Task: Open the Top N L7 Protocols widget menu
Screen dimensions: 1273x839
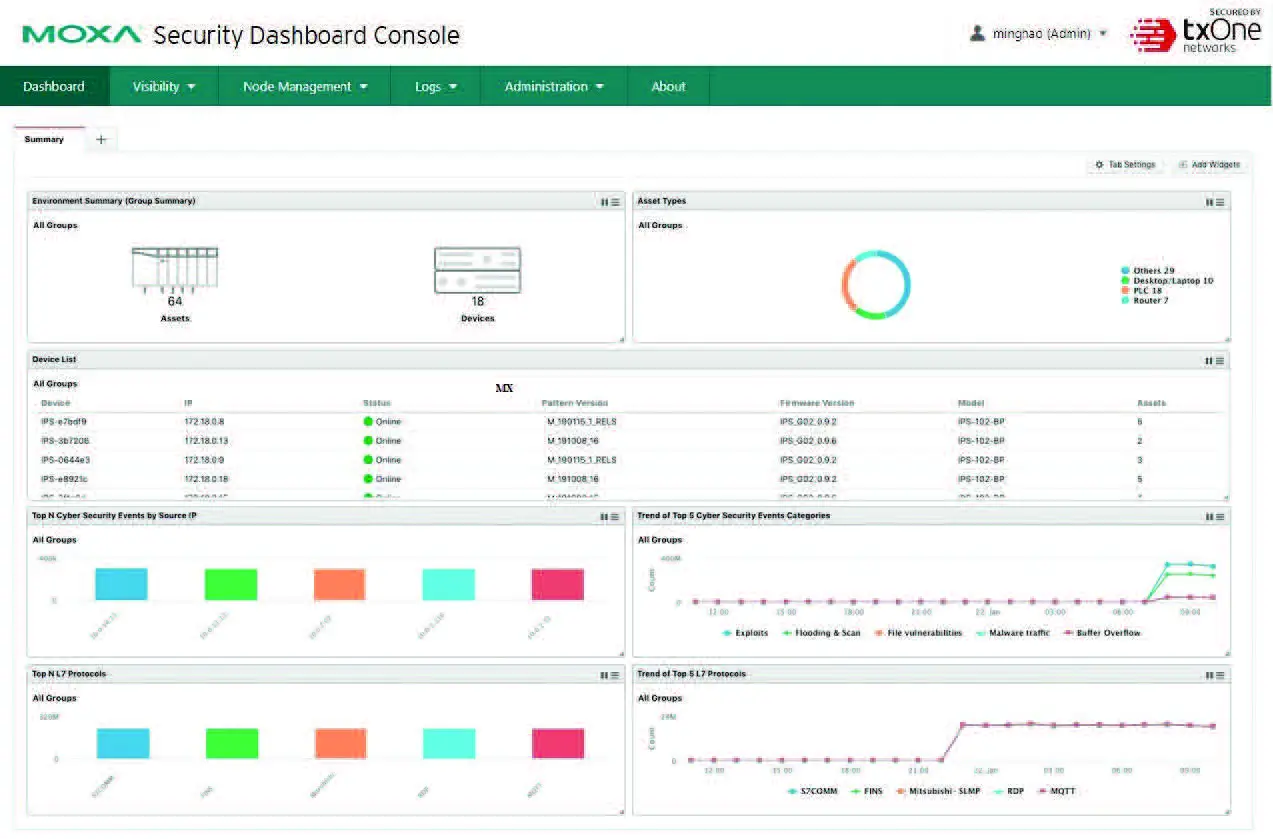Action: [x=613, y=674]
